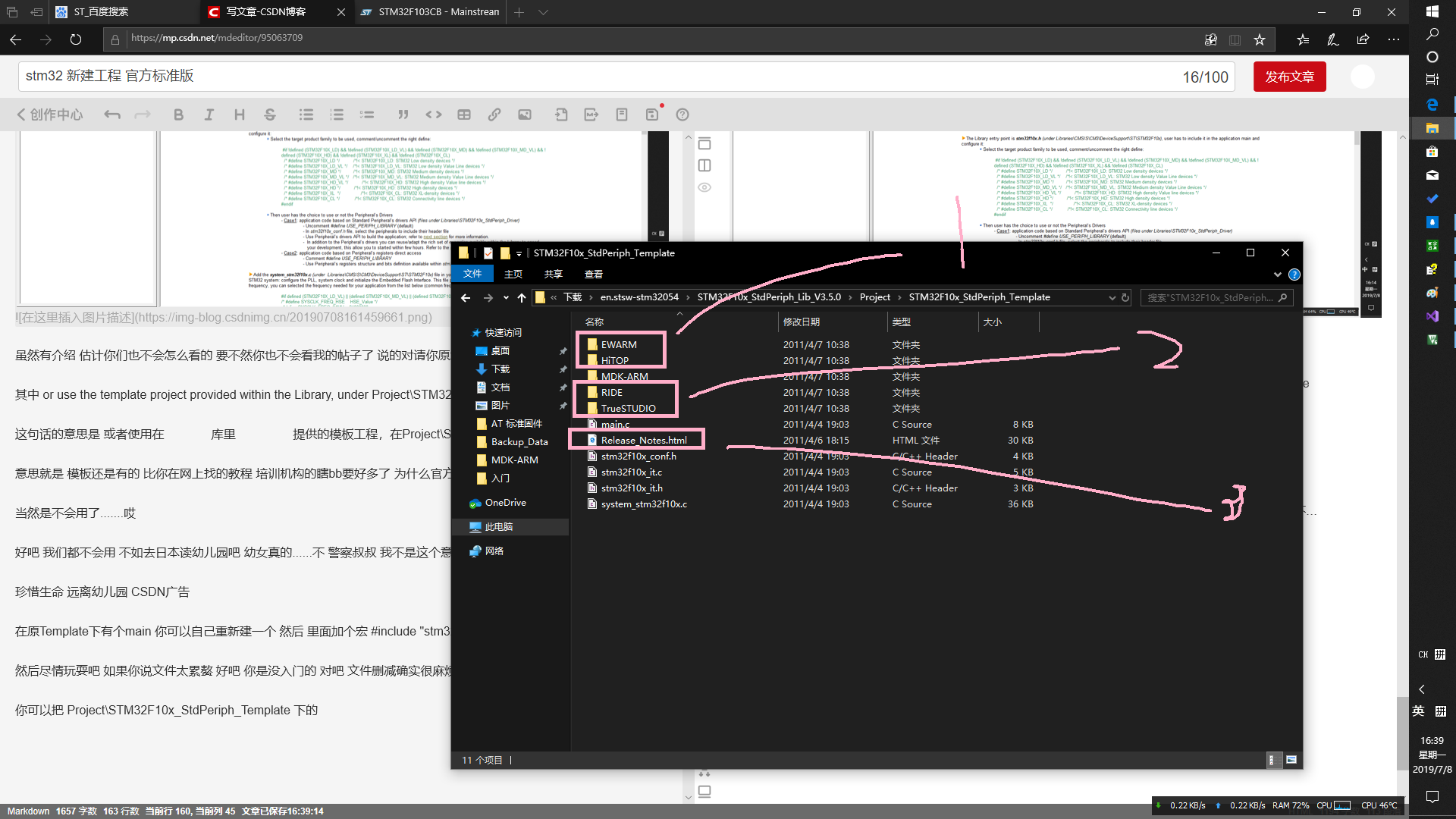The image size is (1456, 819).
Task: Insert a table
Action: [x=464, y=115]
